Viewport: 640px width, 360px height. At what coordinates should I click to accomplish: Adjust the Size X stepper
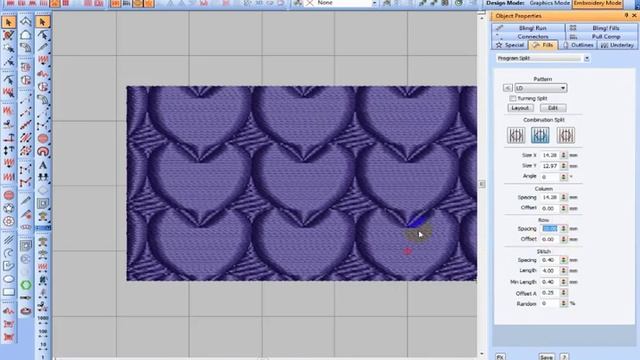pyautogui.click(x=563, y=156)
